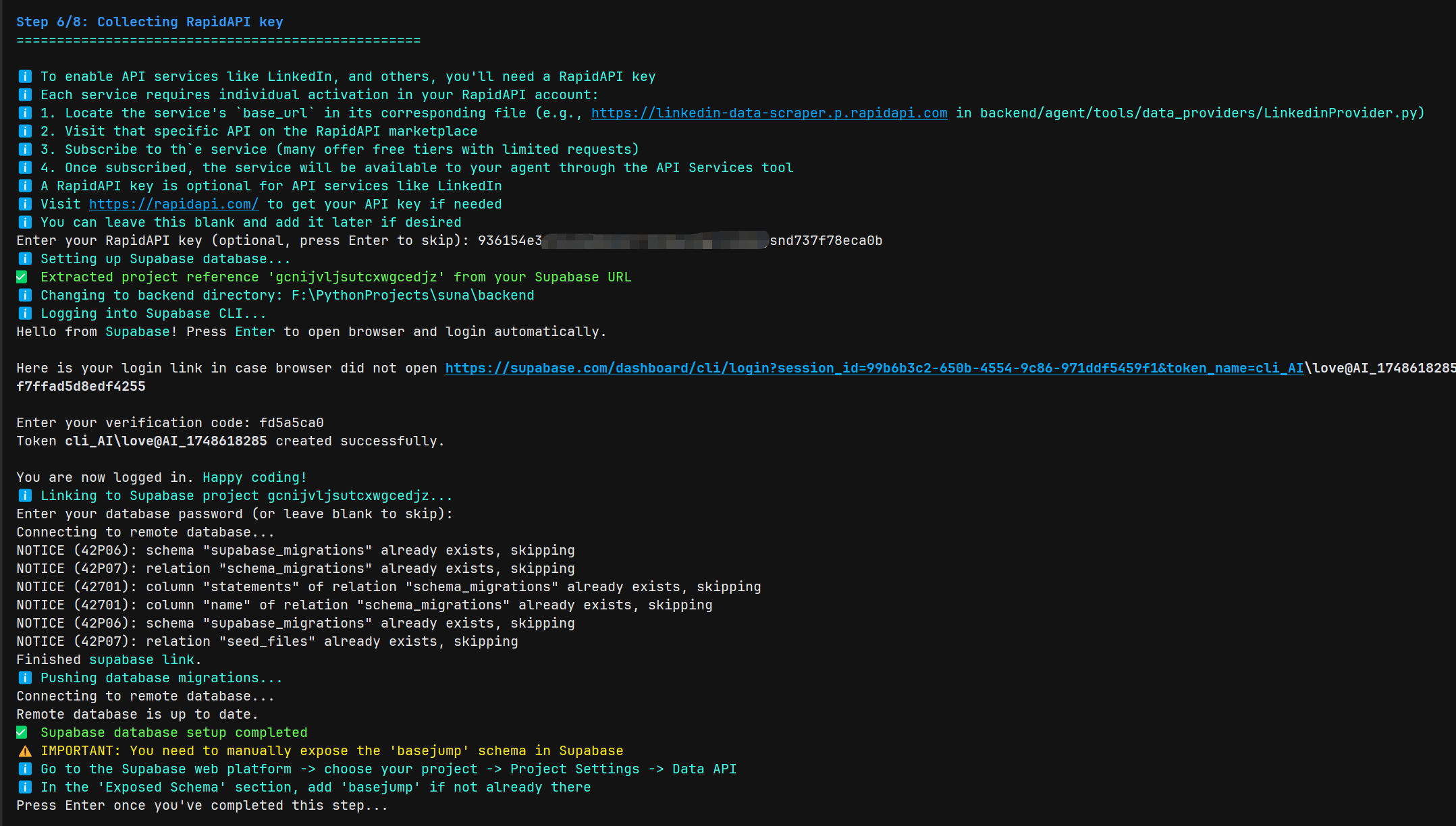Viewport: 1456px width, 826px height.
Task: Click warning triangle icon beside 'IMPORTANT'
Action: 25,751
